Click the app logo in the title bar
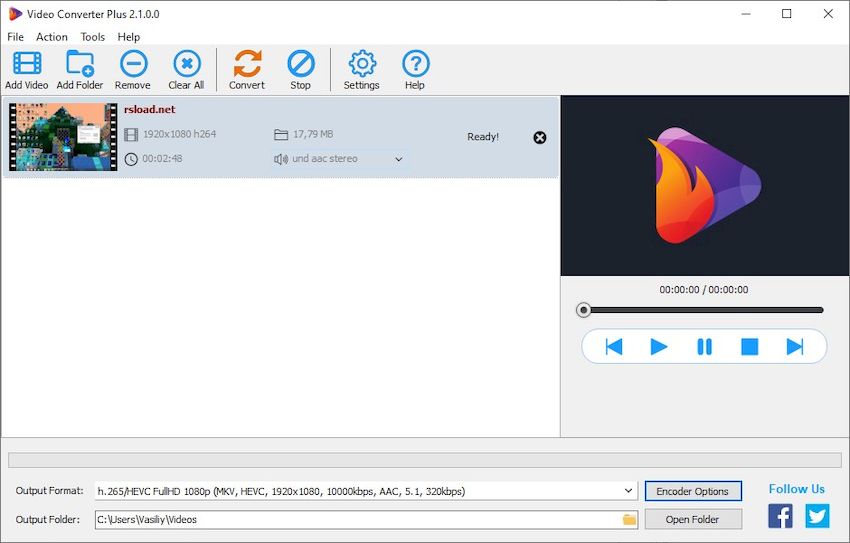The image size is (850, 543). pyautogui.click(x=15, y=14)
